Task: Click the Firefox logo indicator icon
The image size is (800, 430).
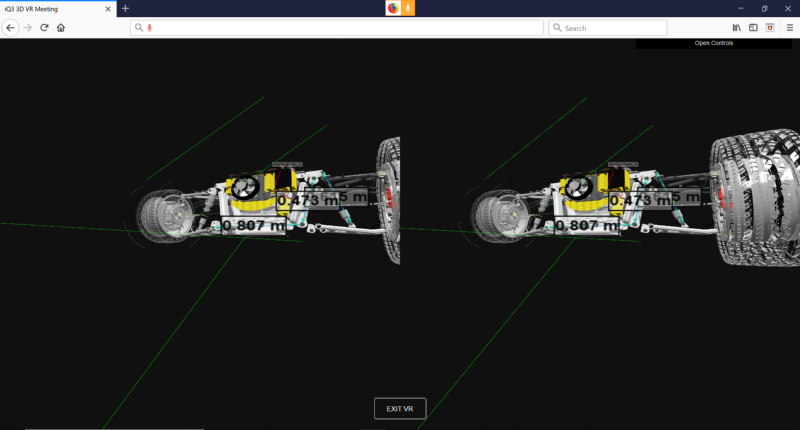Action: click(x=393, y=8)
